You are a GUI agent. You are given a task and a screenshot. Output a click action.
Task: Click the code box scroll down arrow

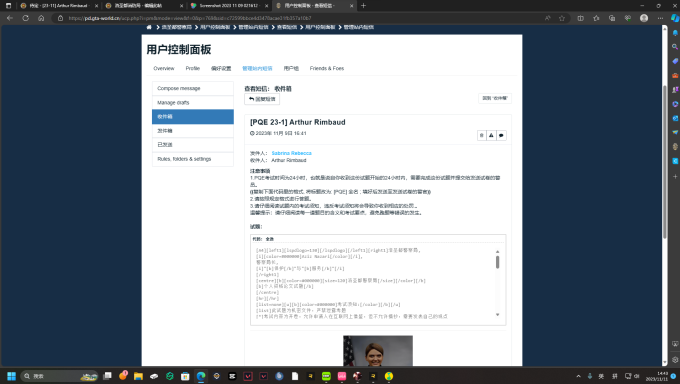[497, 315]
